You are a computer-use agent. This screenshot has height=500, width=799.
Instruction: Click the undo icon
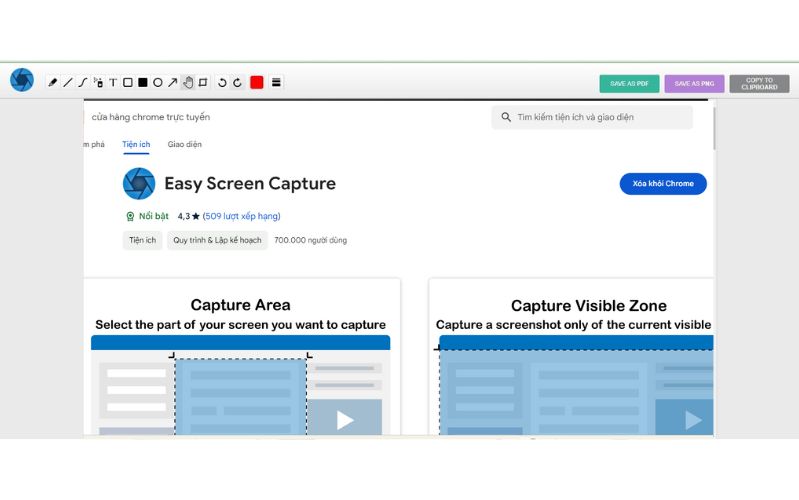pos(222,83)
